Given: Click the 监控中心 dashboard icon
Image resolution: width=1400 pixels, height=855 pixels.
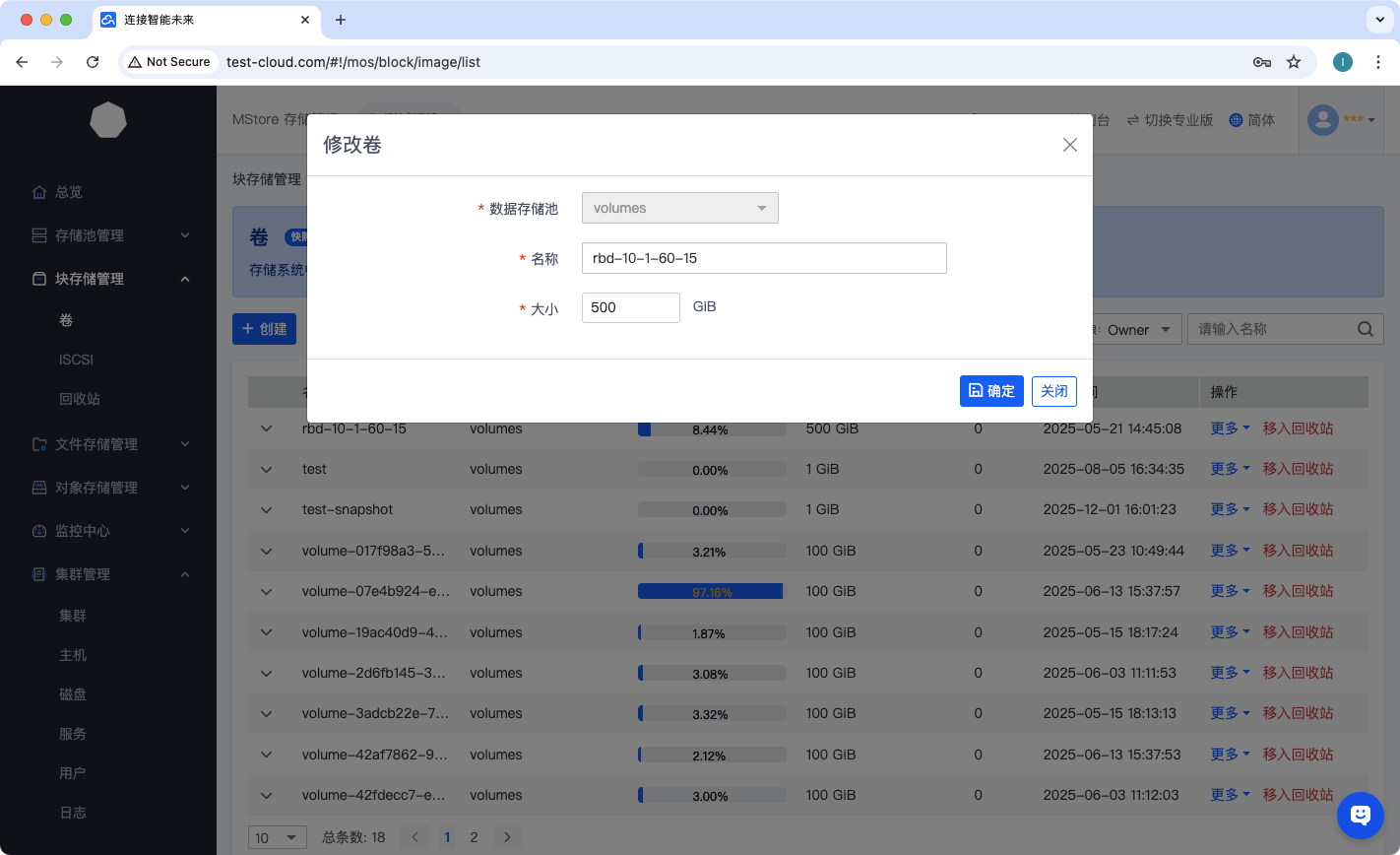Looking at the screenshot, I should tap(39, 531).
